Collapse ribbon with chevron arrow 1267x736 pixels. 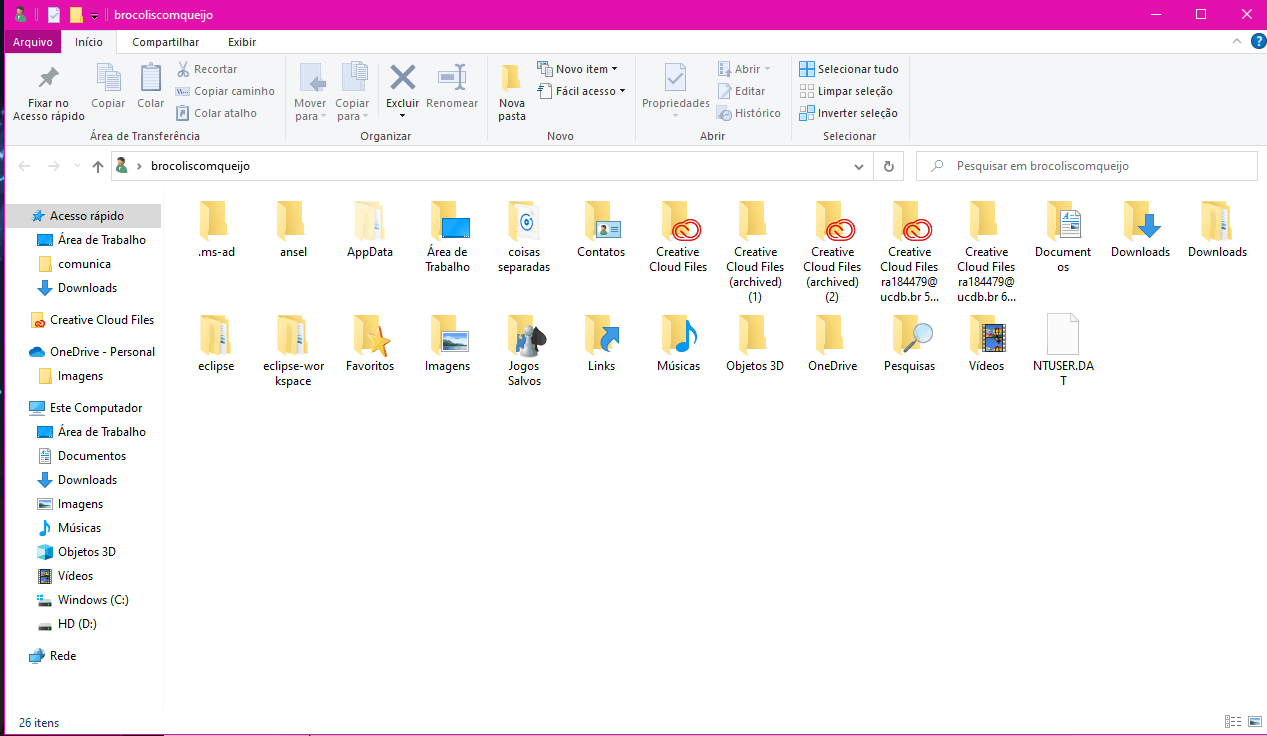click(x=1235, y=42)
